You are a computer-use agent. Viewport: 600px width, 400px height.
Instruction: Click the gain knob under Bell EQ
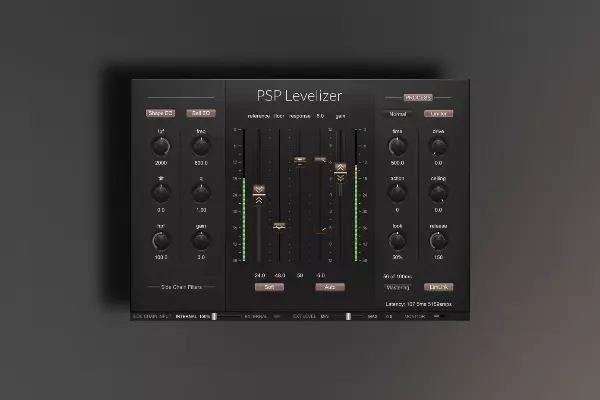pos(201,241)
